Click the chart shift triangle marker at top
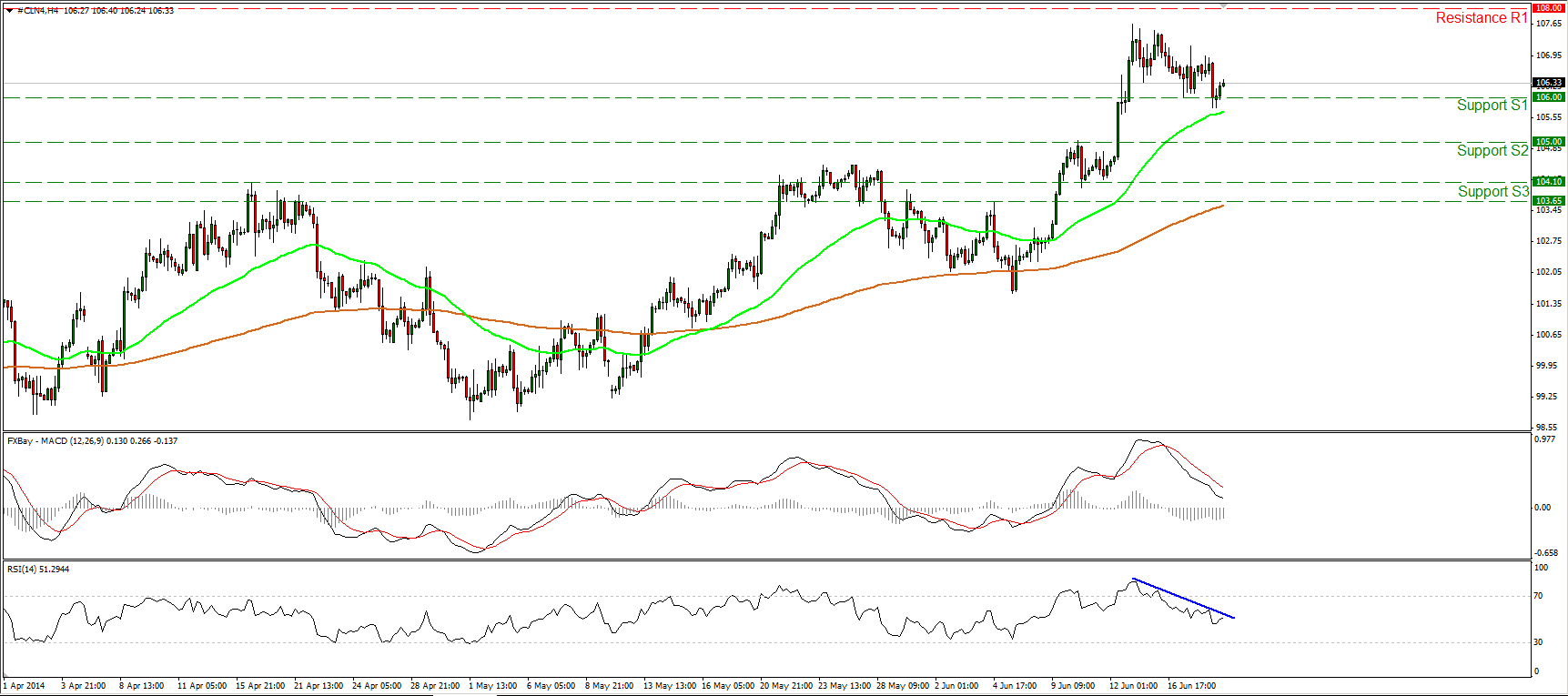This screenshot has width=1568, height=696. (x=1224, y=5)
